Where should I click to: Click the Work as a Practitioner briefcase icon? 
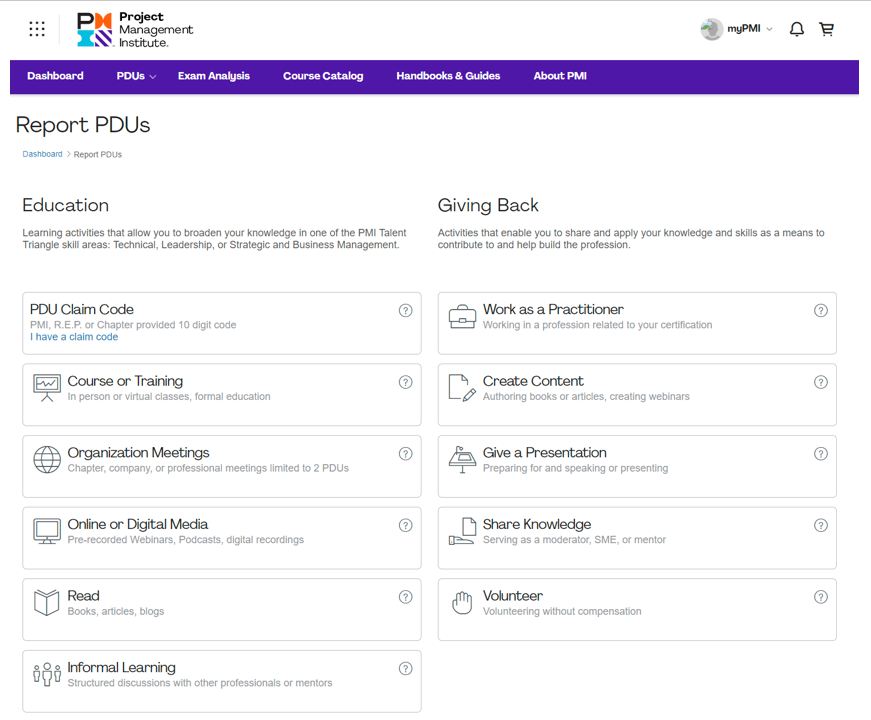click(462, 317)
